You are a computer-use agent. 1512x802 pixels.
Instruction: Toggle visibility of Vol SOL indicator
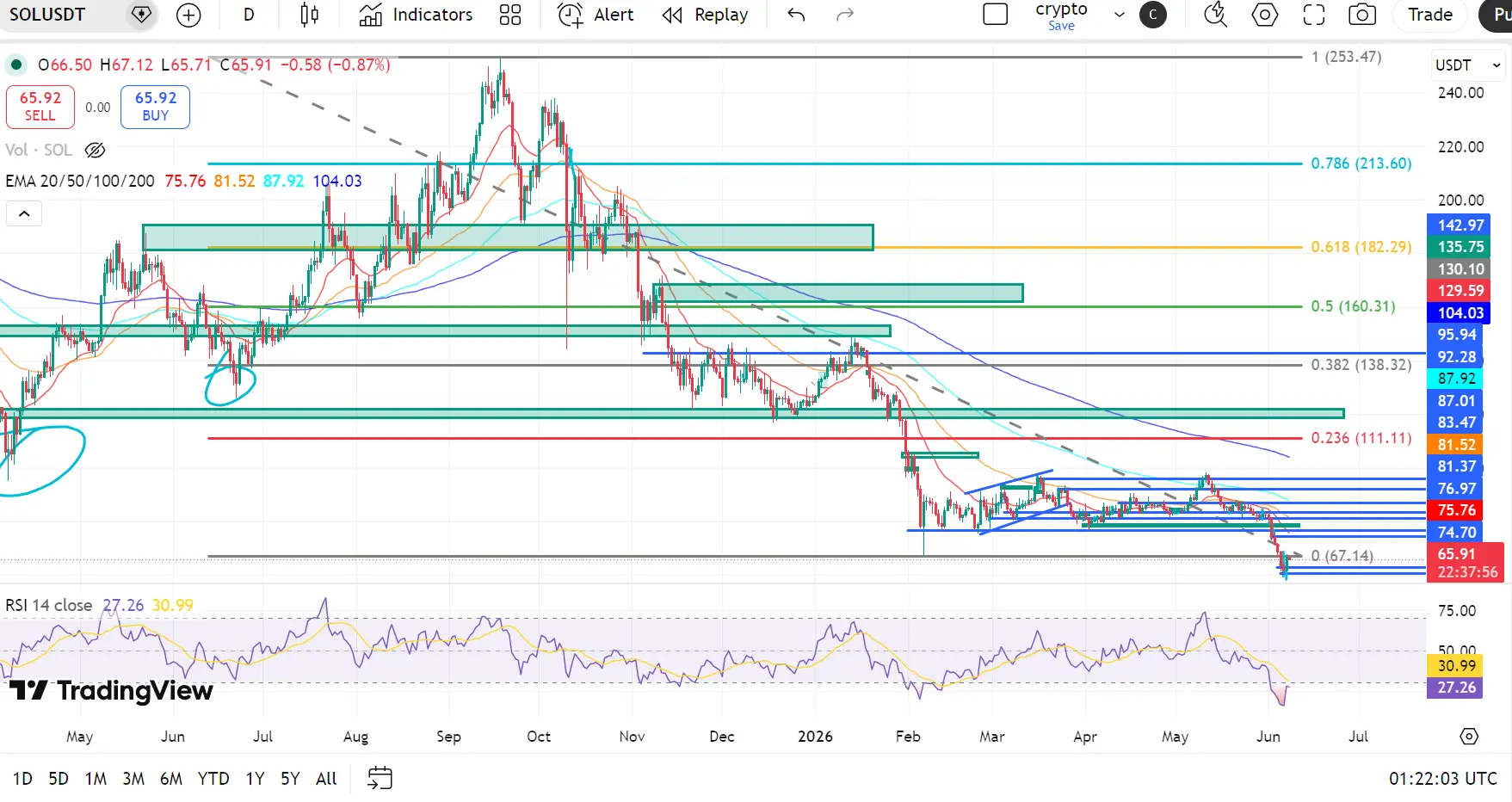96,150
